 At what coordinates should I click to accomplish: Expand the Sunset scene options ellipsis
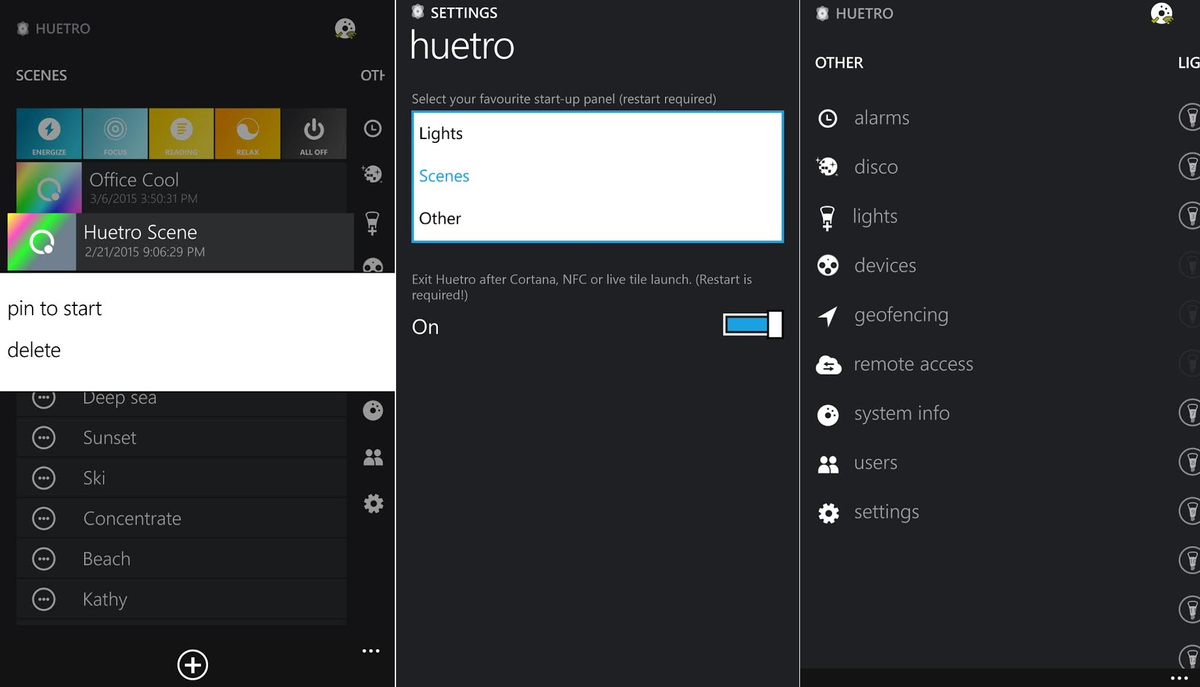(x=43, y=437)
